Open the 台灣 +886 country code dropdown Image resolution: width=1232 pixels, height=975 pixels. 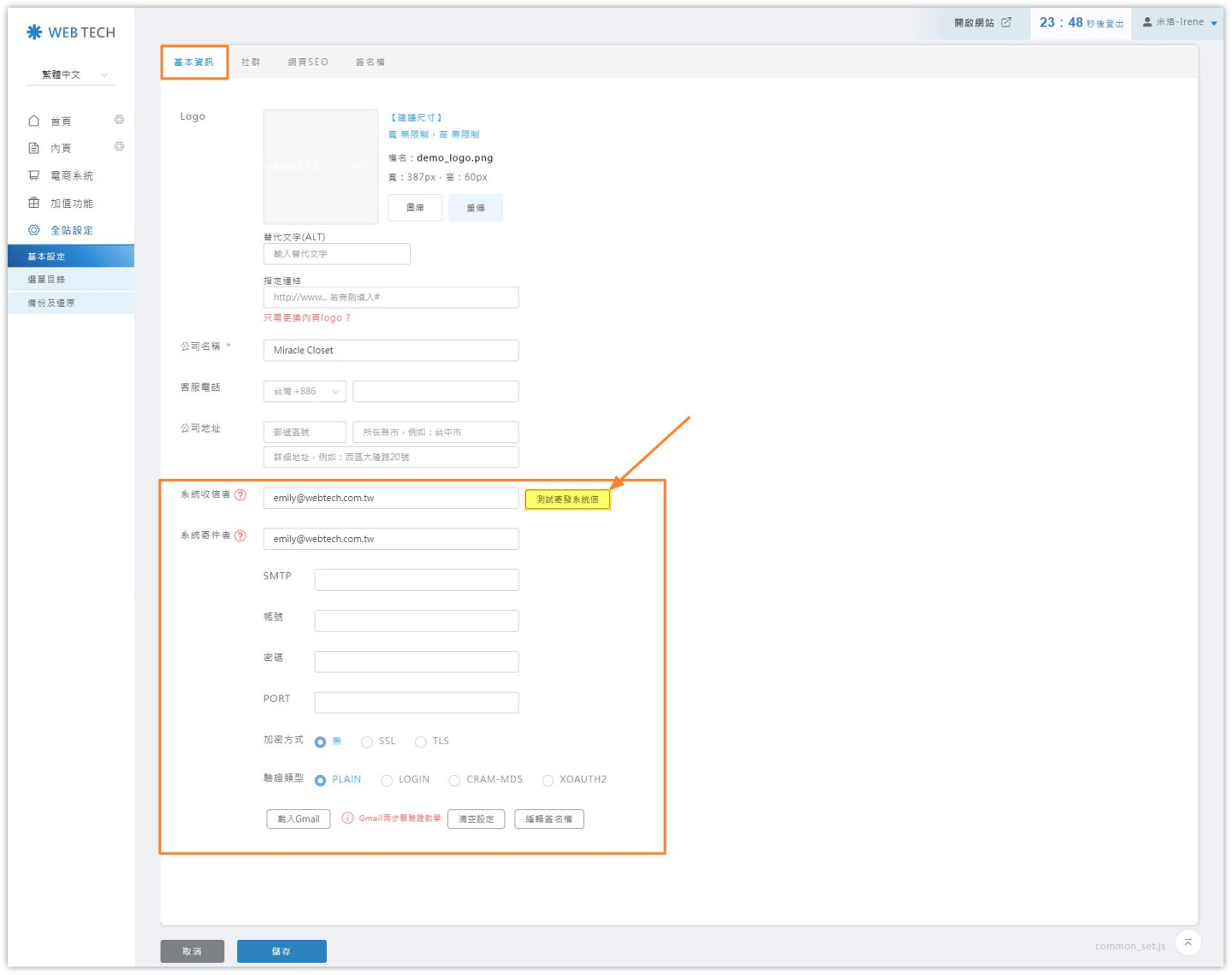pos(305,392)
